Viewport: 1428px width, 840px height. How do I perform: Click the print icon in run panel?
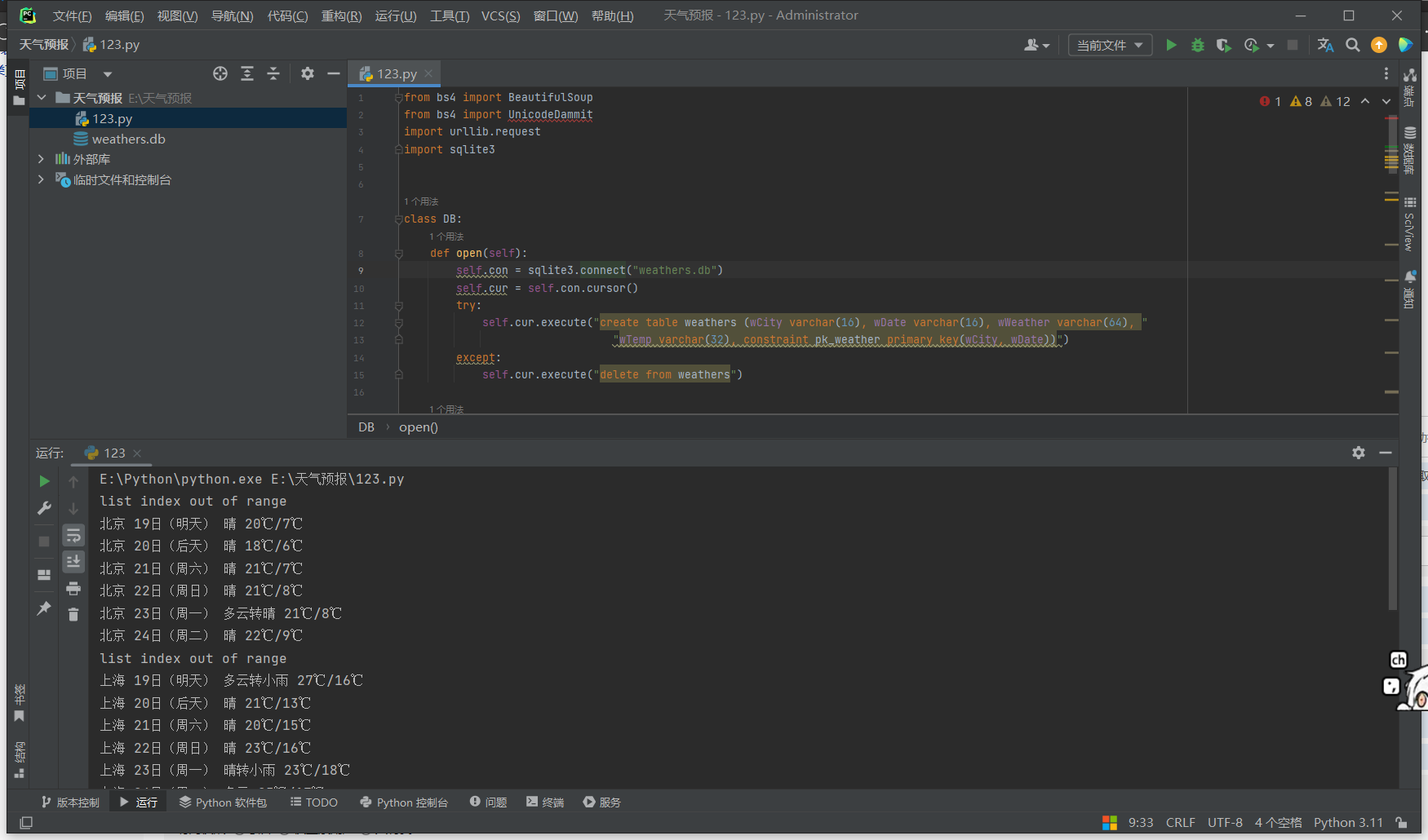(x=73, y=588)
